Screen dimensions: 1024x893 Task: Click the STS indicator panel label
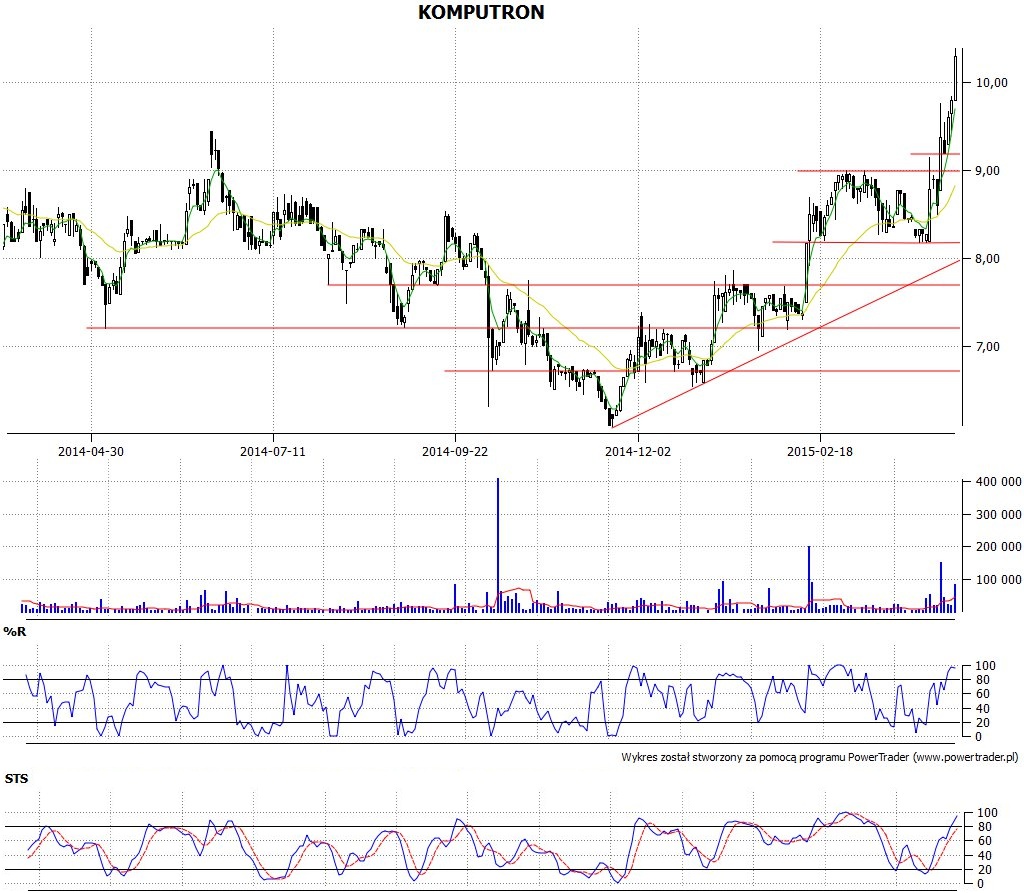point(16,779)
